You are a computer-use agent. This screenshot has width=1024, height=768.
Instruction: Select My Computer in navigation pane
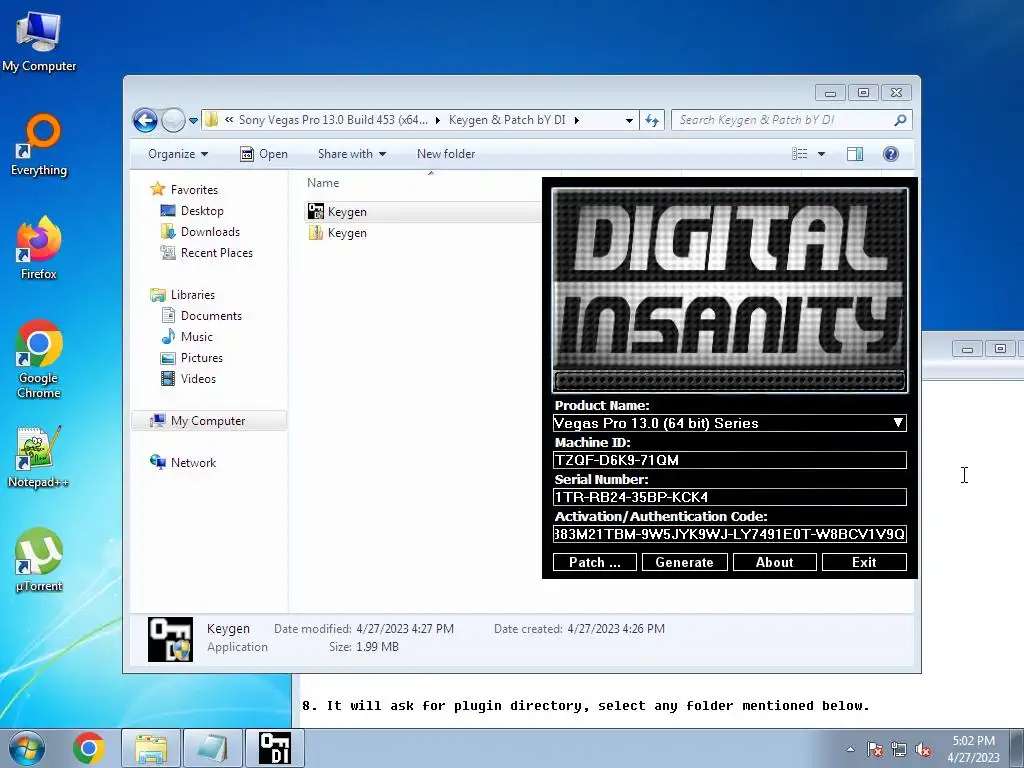pos(209,421)
